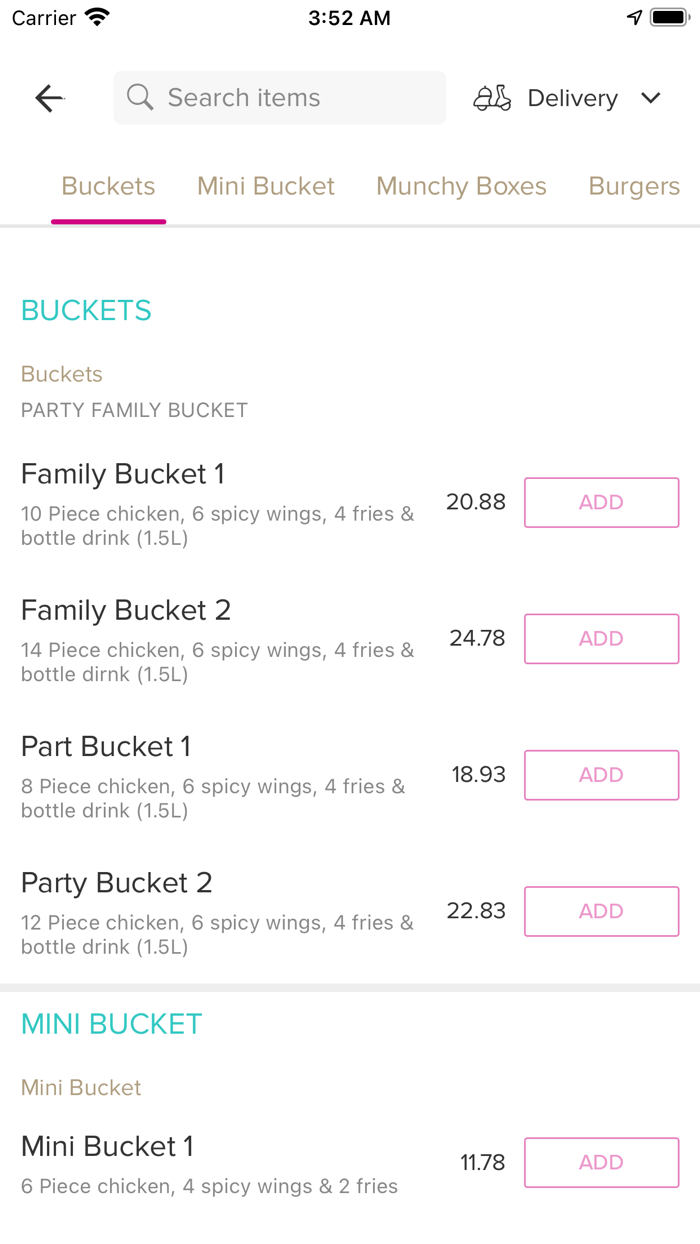Open the Party Bucket 2 item title
Image resolution: width=700 pixels, height=1244 pixels.
click(x=117, y=883)
